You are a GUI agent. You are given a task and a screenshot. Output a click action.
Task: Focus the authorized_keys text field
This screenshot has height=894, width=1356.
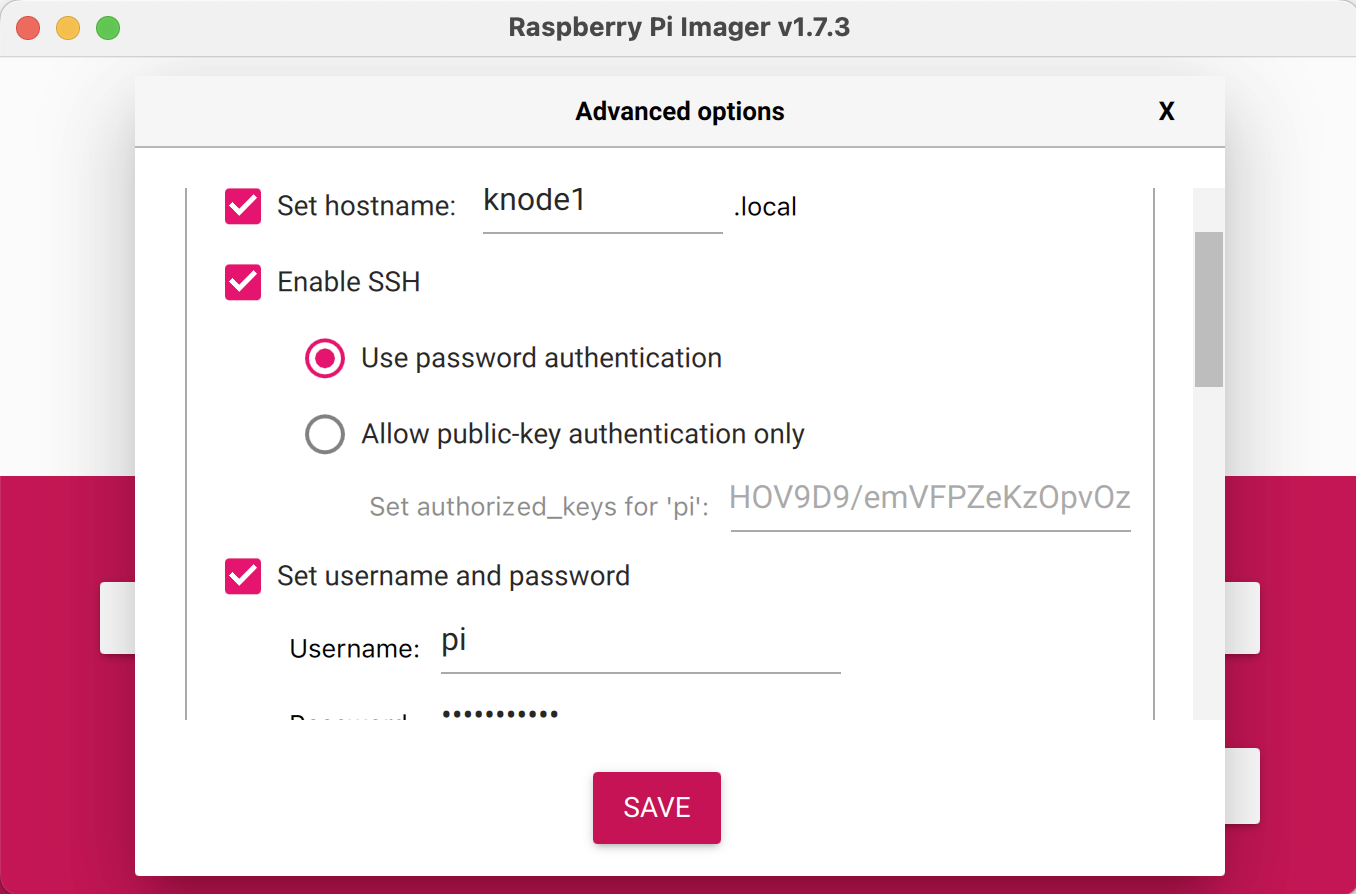(930, 498)
